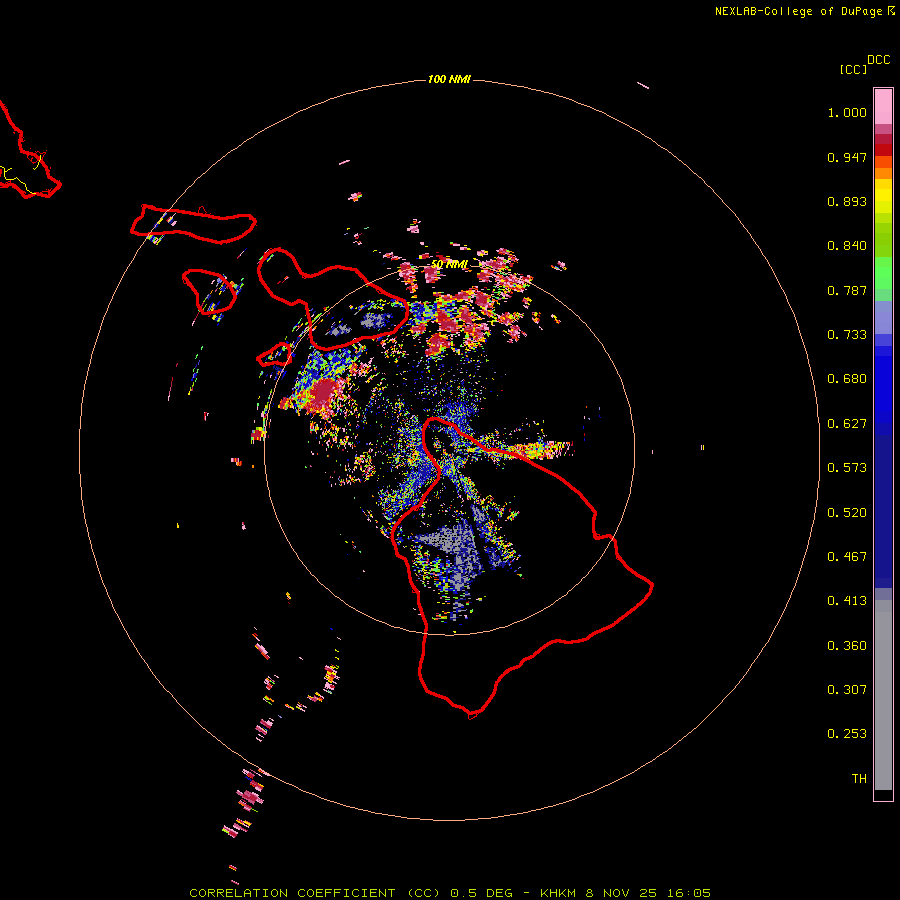Click the 0.680 colorbar value
The height and width of the screenshot is (900, 900).
click(847, 379)
